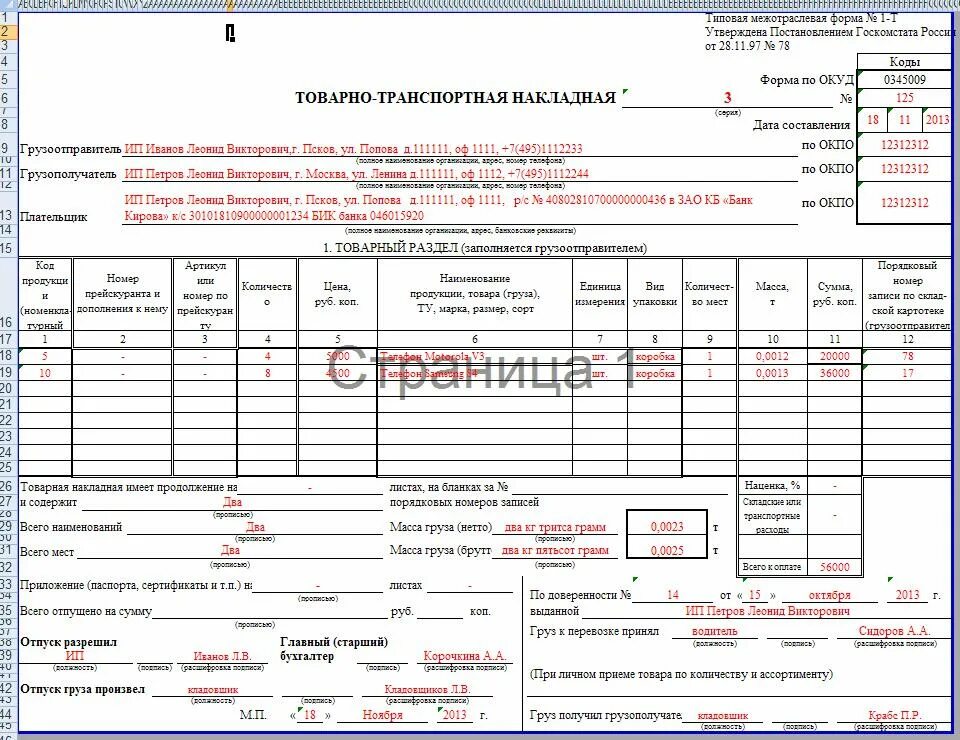
Task: Select the year "2013" in Дата составления
Action: [937, 120]
